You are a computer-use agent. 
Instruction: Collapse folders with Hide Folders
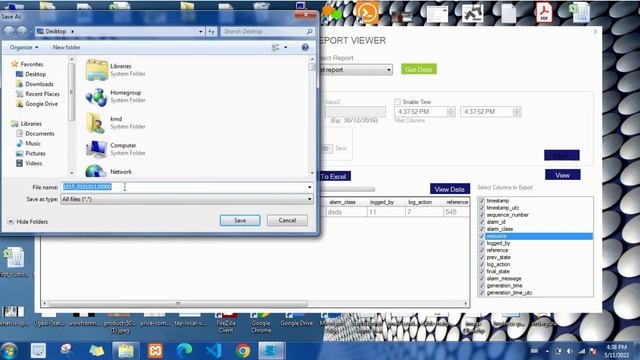pyautogui.click(x=28, y=222)
